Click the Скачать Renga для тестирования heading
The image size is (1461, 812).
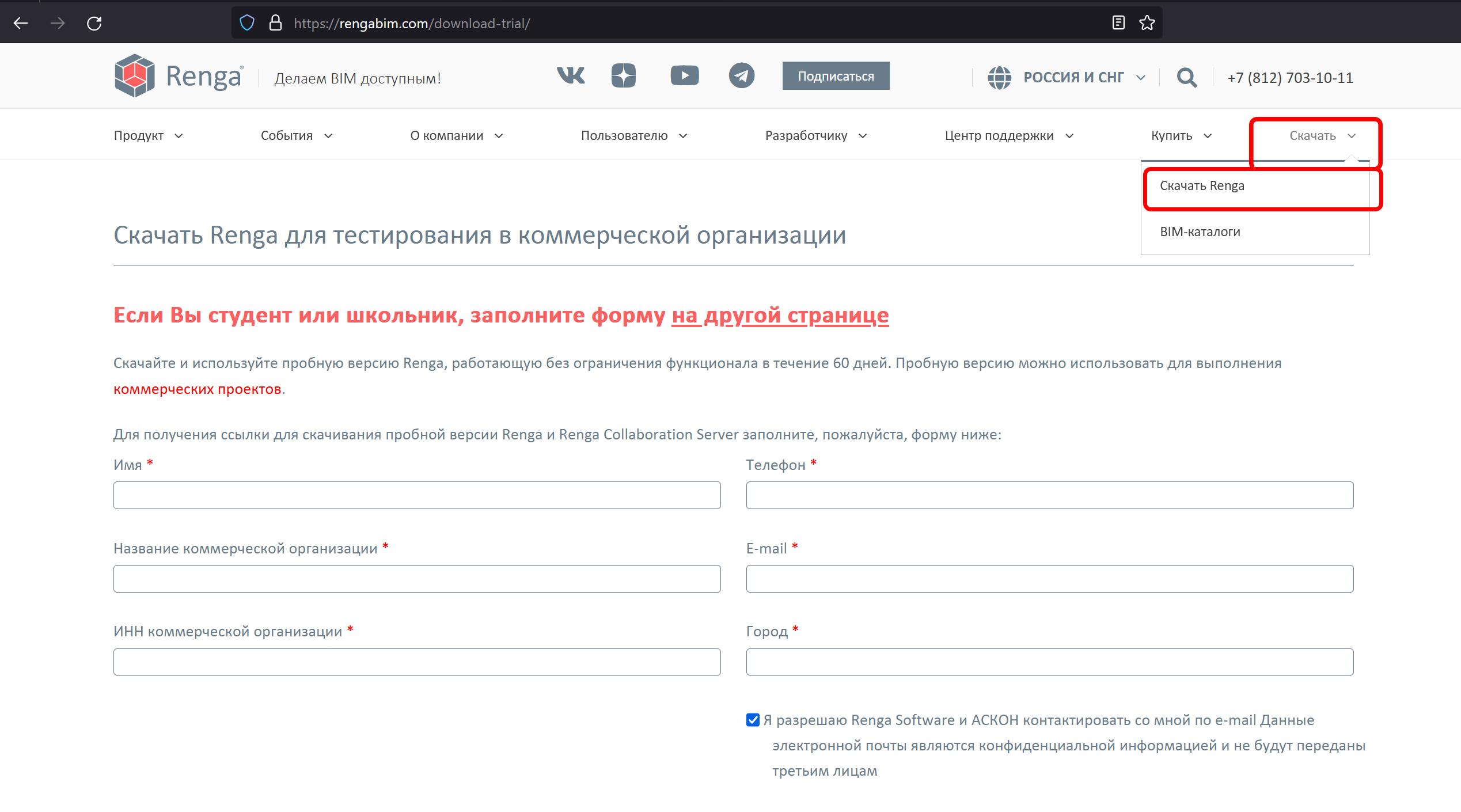[480, 235]
